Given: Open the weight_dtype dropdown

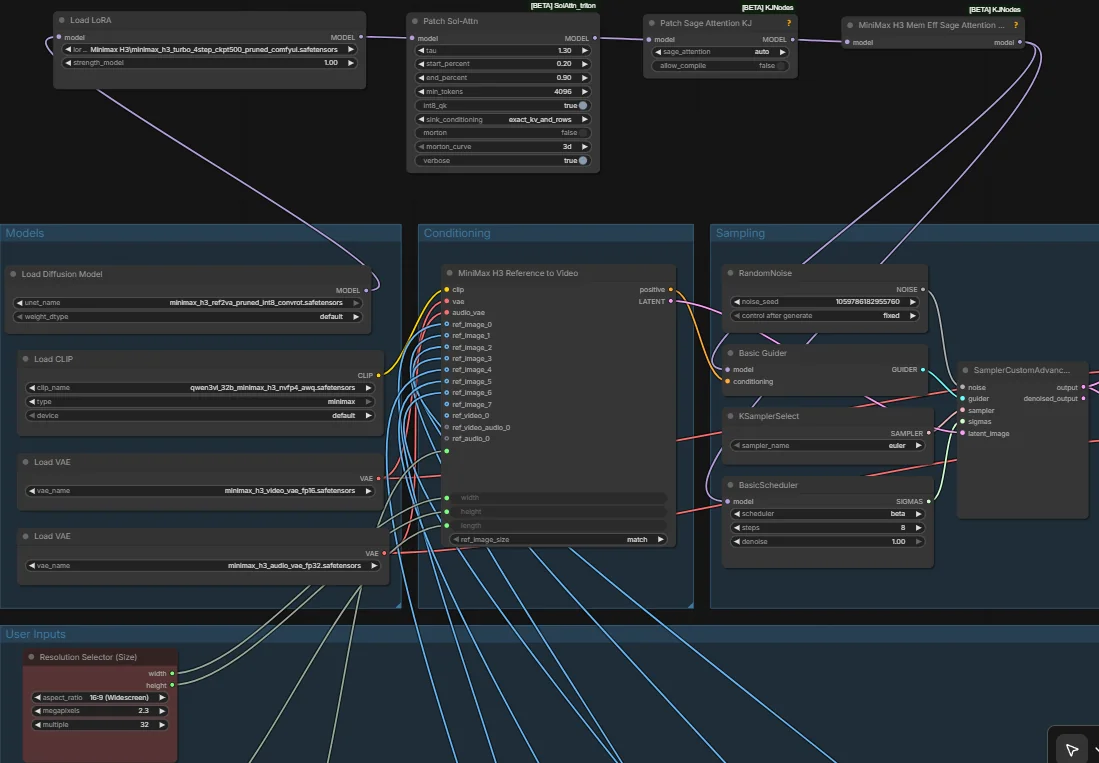Looking at the screenshot, I should tap(188, 317).
